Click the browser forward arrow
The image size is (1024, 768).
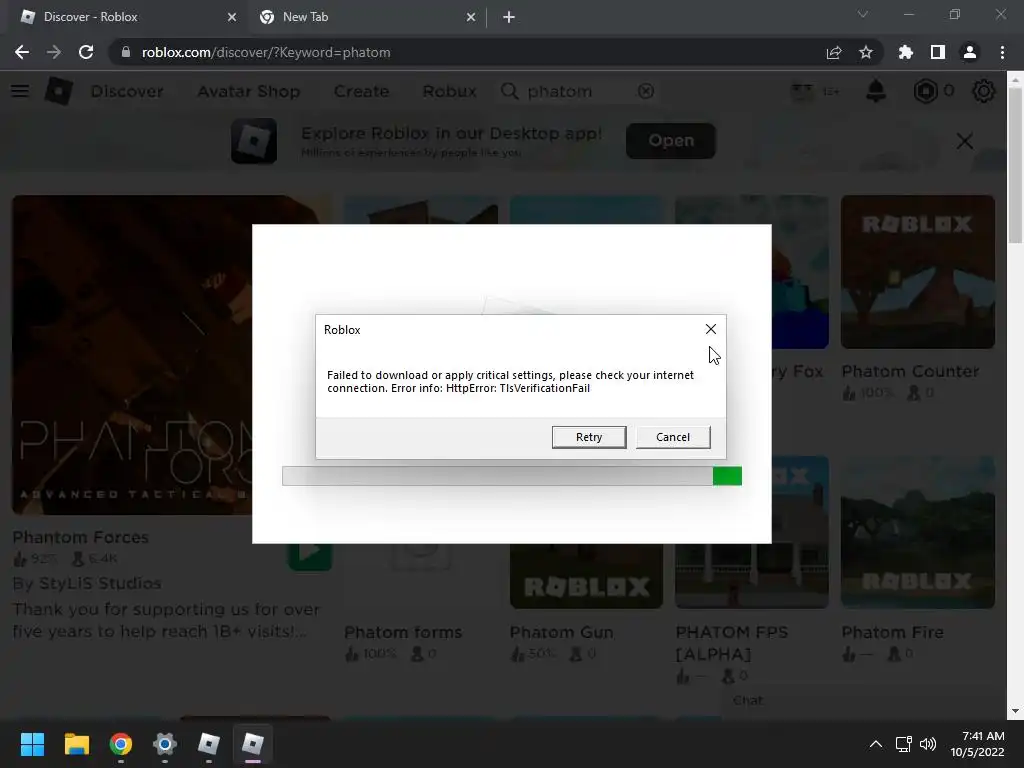pos(54,52)
